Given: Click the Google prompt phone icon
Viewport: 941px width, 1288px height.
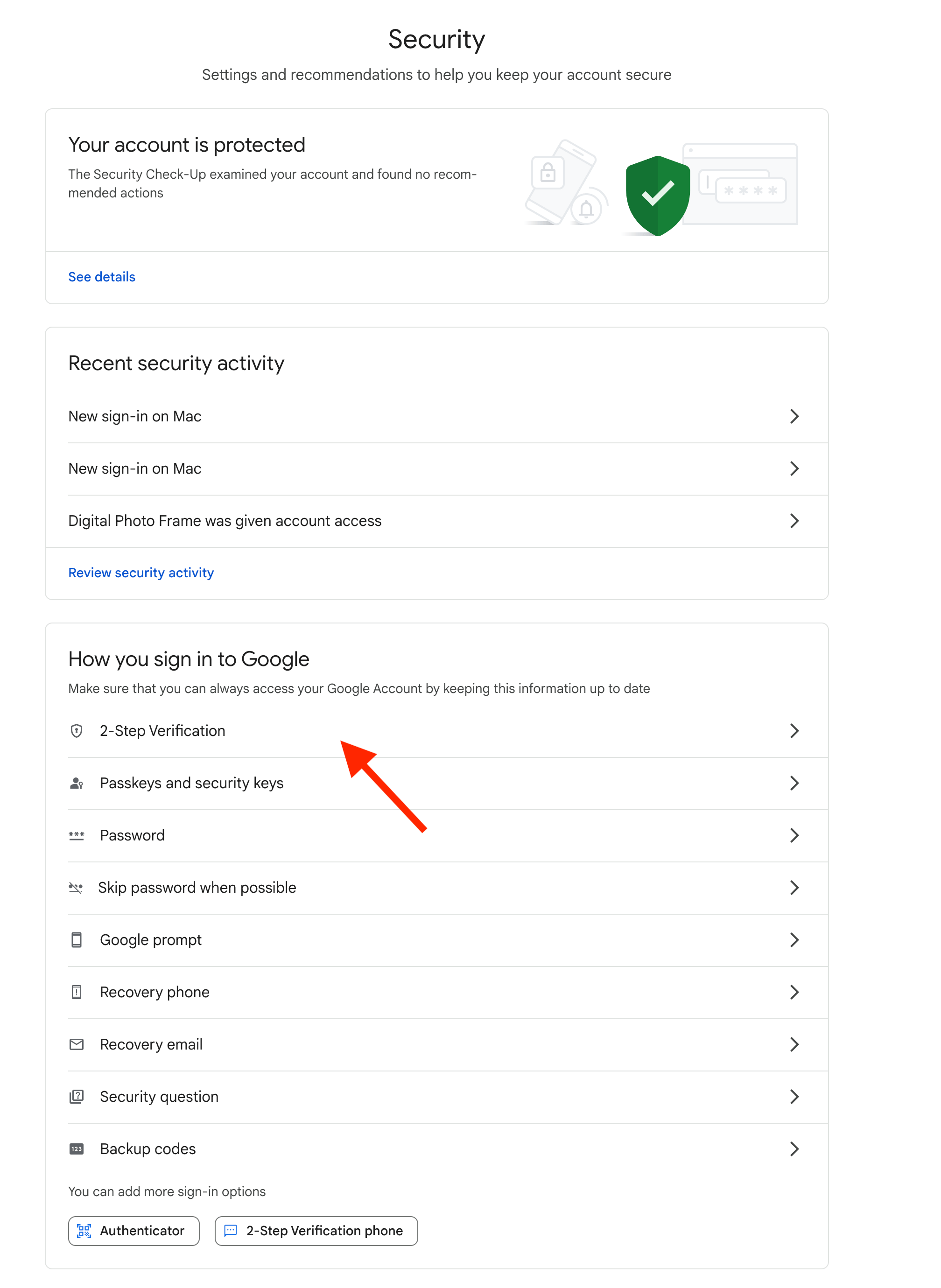Looking at the screenshot, I should tap(77, 939).
